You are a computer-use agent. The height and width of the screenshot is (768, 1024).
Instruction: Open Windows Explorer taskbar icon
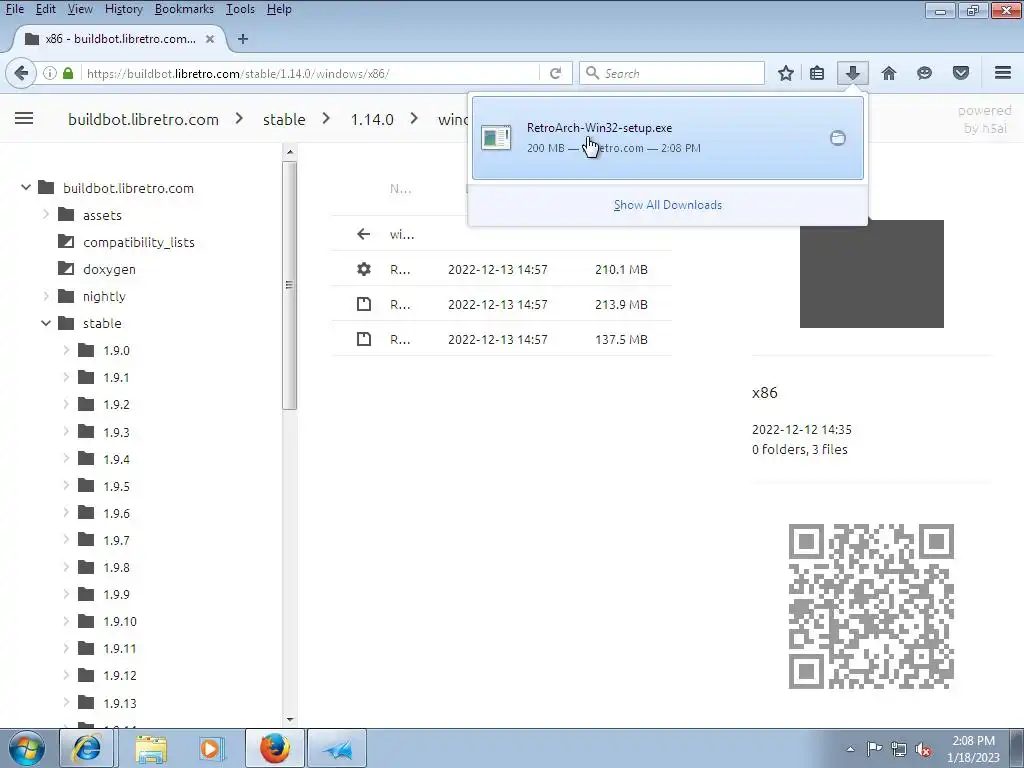(x=151, y=748)
